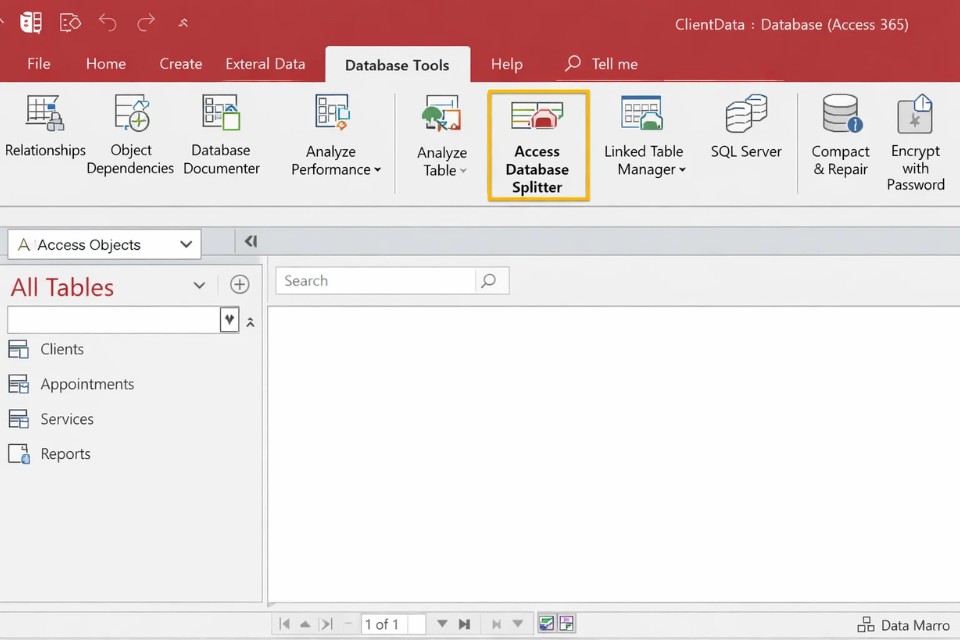Click the Search input field
Viewport: 960px width, 640px height.
click(x=375, y=281)
